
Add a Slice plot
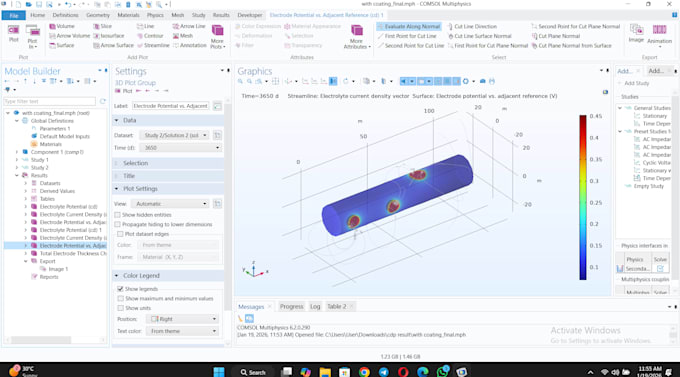[x=102, y=26]
